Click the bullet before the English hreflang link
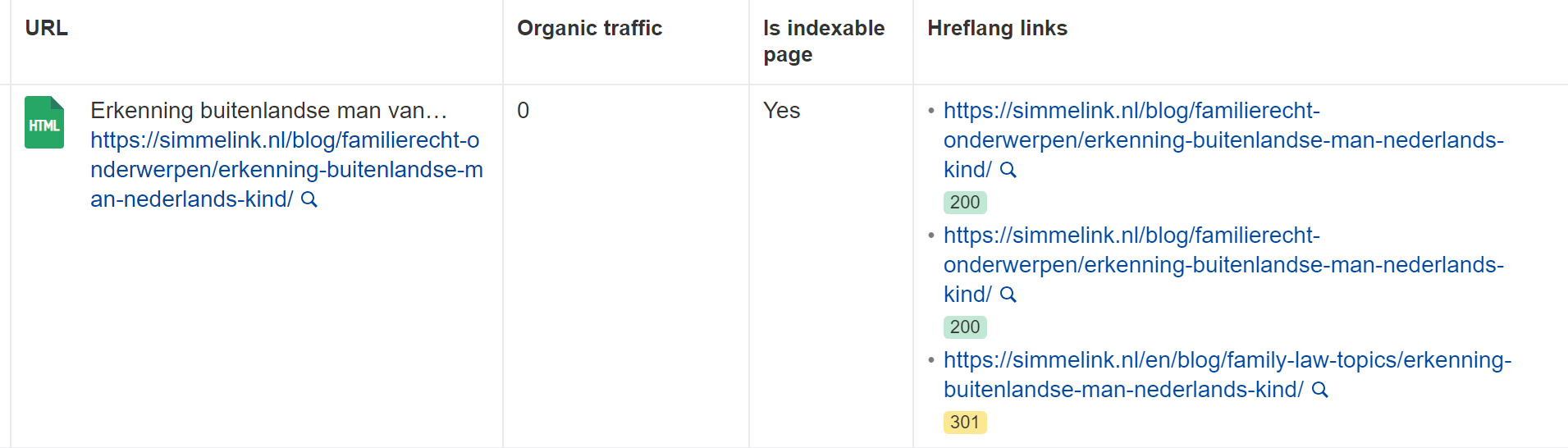Viewport: 1568px width, 448px height. click(x=931, y=360)
